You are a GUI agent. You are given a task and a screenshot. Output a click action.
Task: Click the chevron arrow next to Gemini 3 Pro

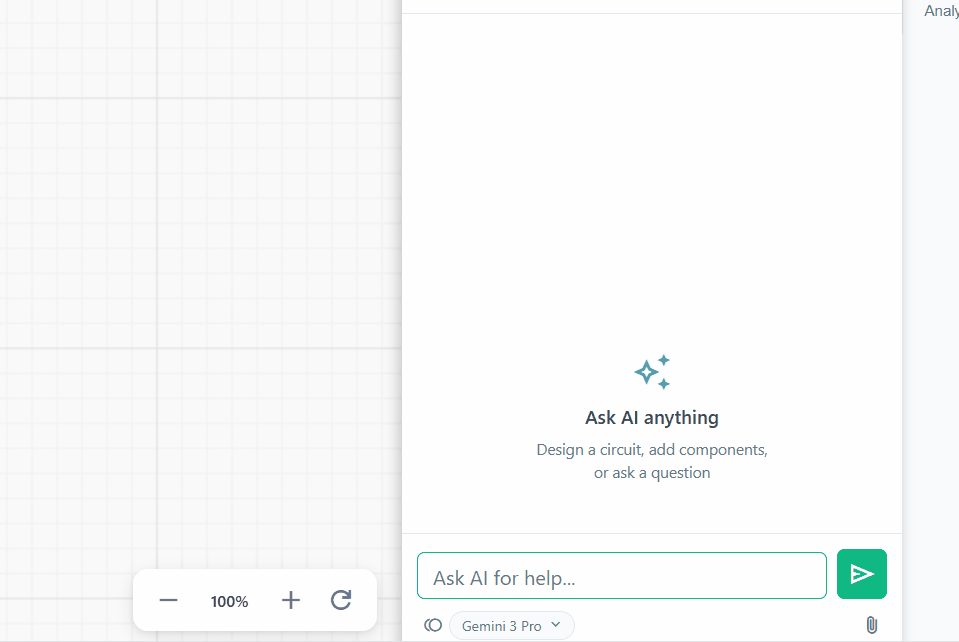coord(556,625)
